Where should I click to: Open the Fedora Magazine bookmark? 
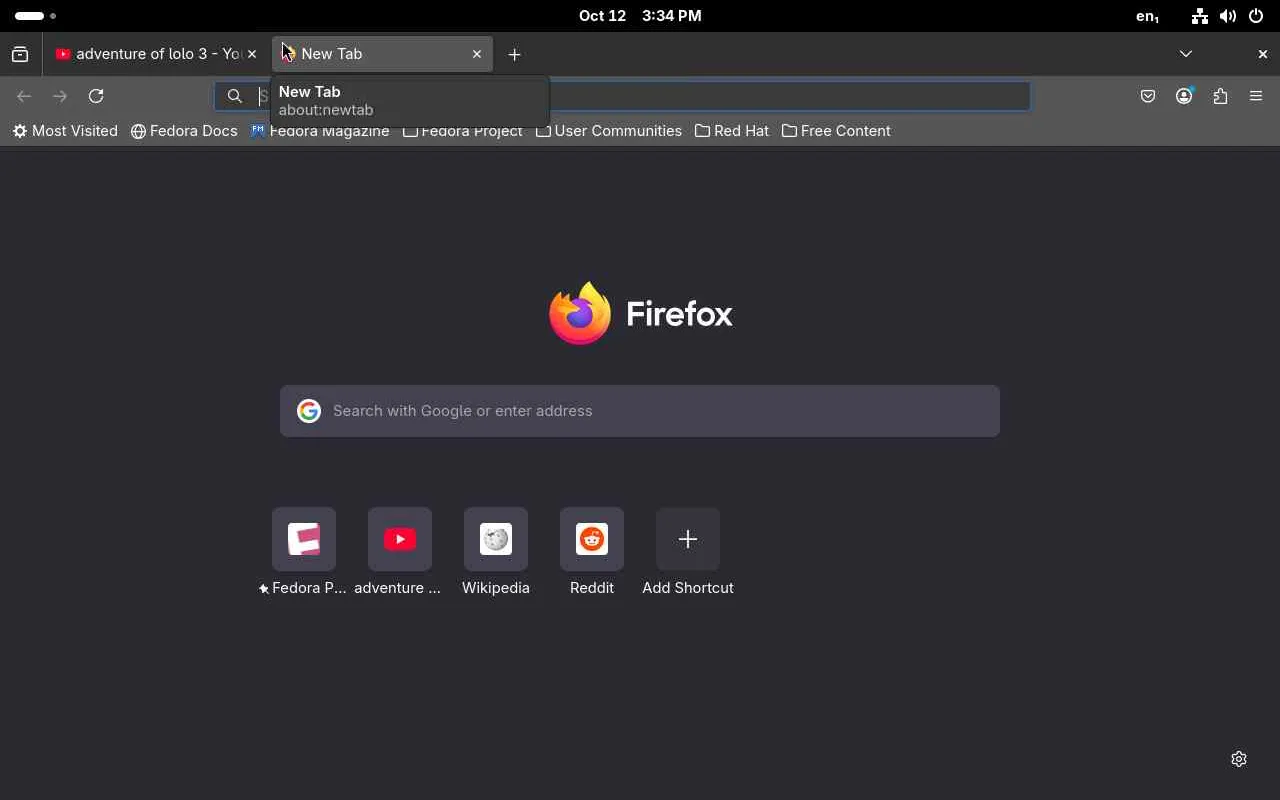tap(320, 131)
